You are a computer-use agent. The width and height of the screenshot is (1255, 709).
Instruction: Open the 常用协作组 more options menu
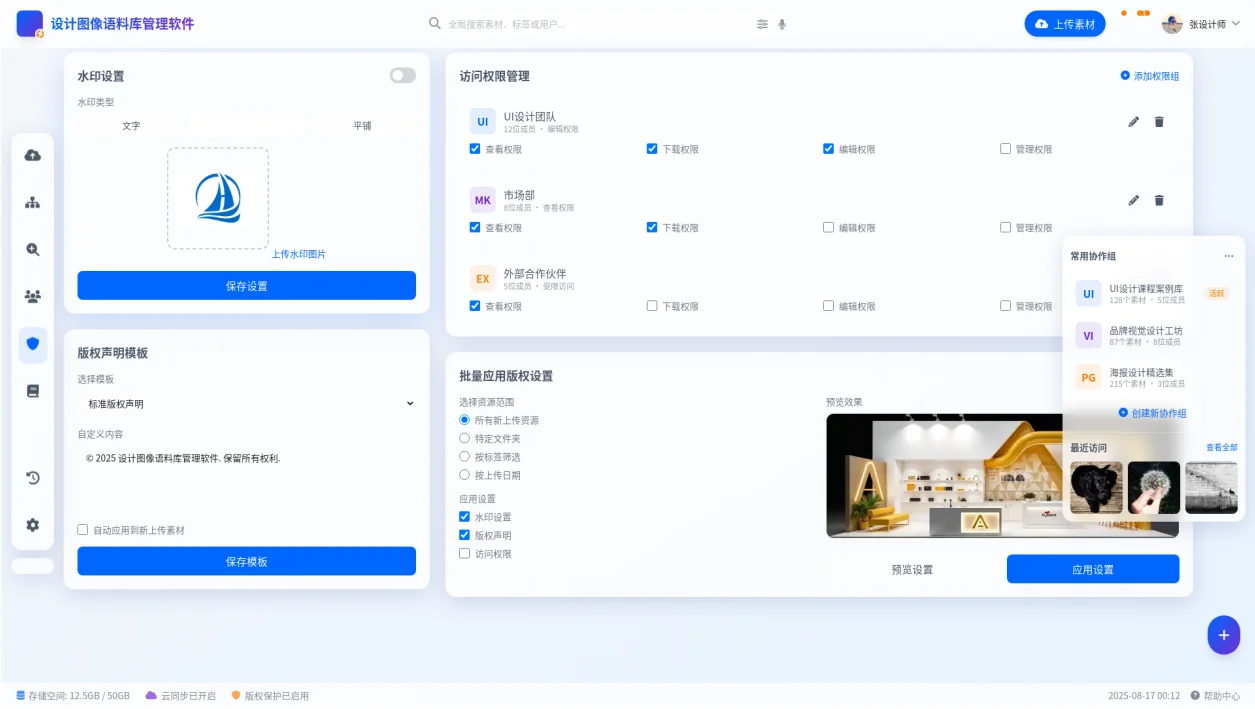(1229, 256)
